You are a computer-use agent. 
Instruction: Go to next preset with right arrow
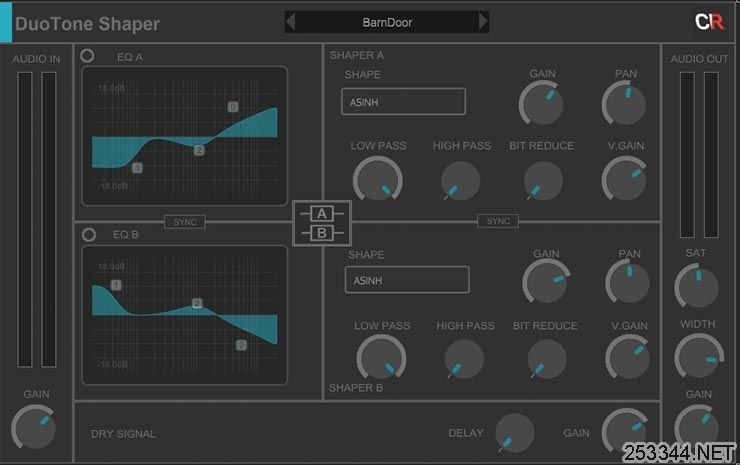[483, 22]
